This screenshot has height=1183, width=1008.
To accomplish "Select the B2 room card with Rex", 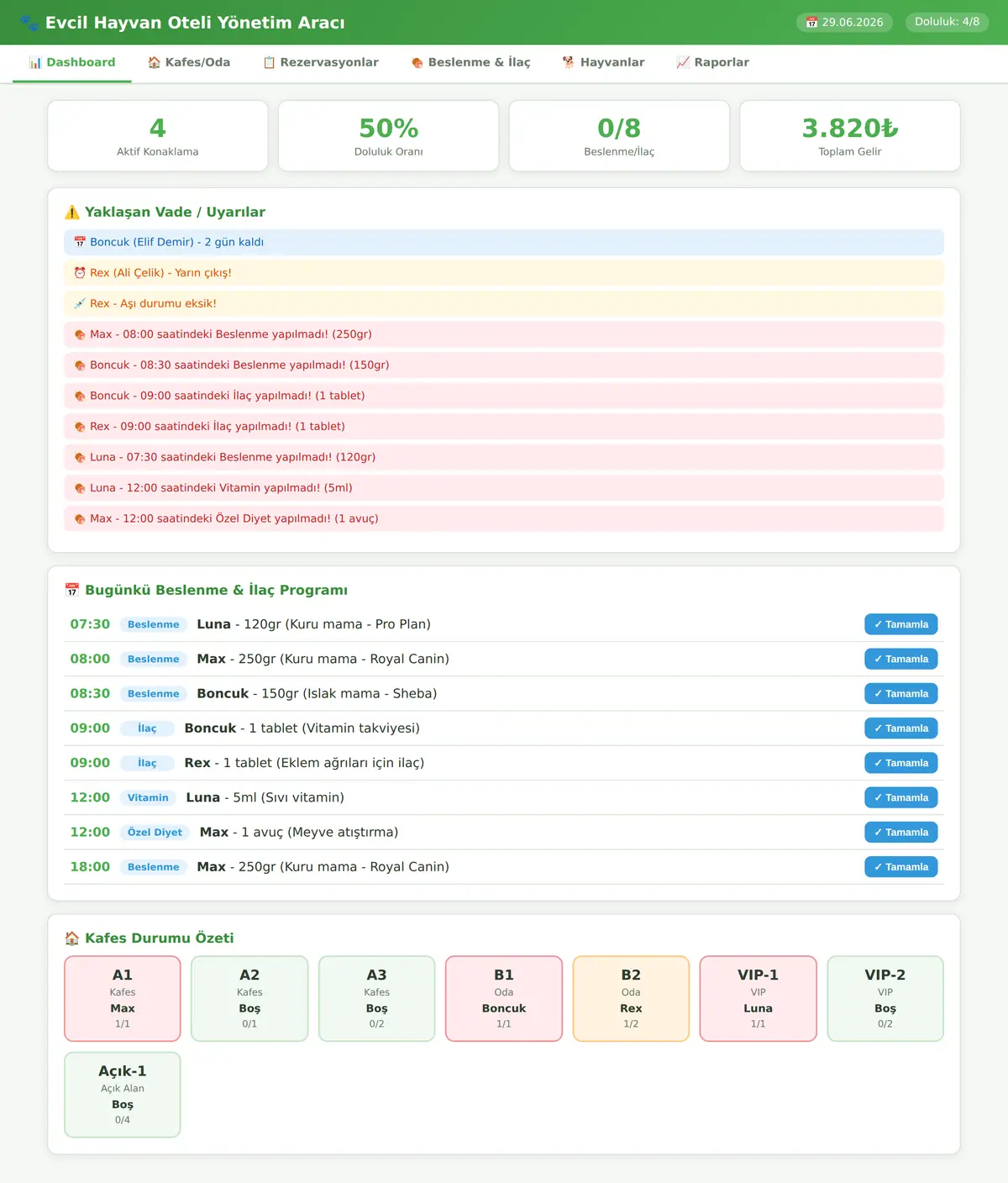I will point(631,999).
